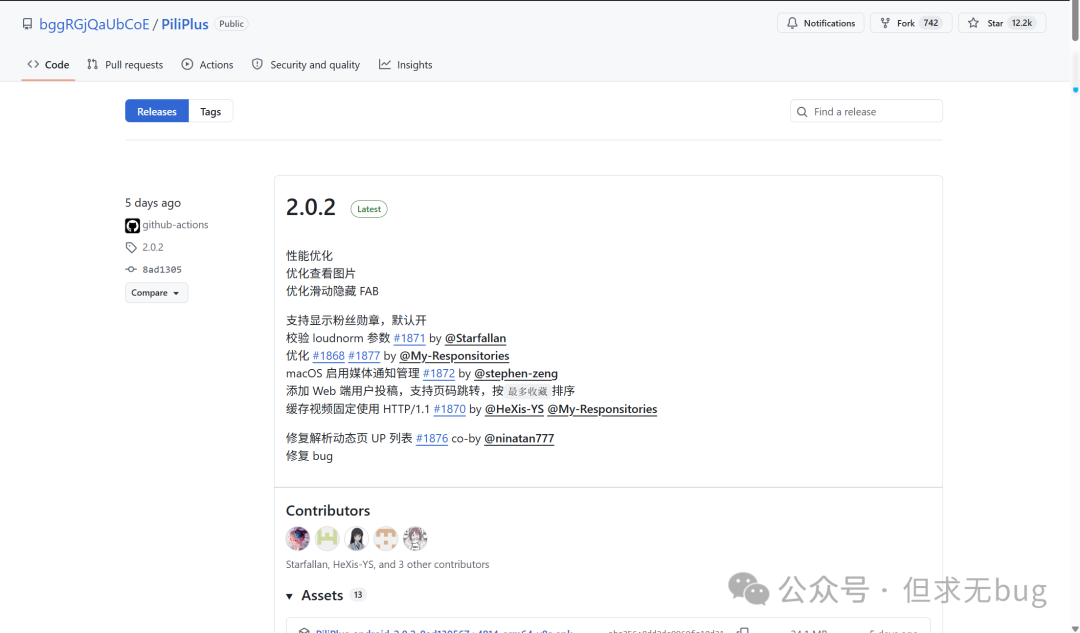Collapse the Assets section
Image resolution: width=1080 pixels, height=633 pixels.
tap(291, 596)
